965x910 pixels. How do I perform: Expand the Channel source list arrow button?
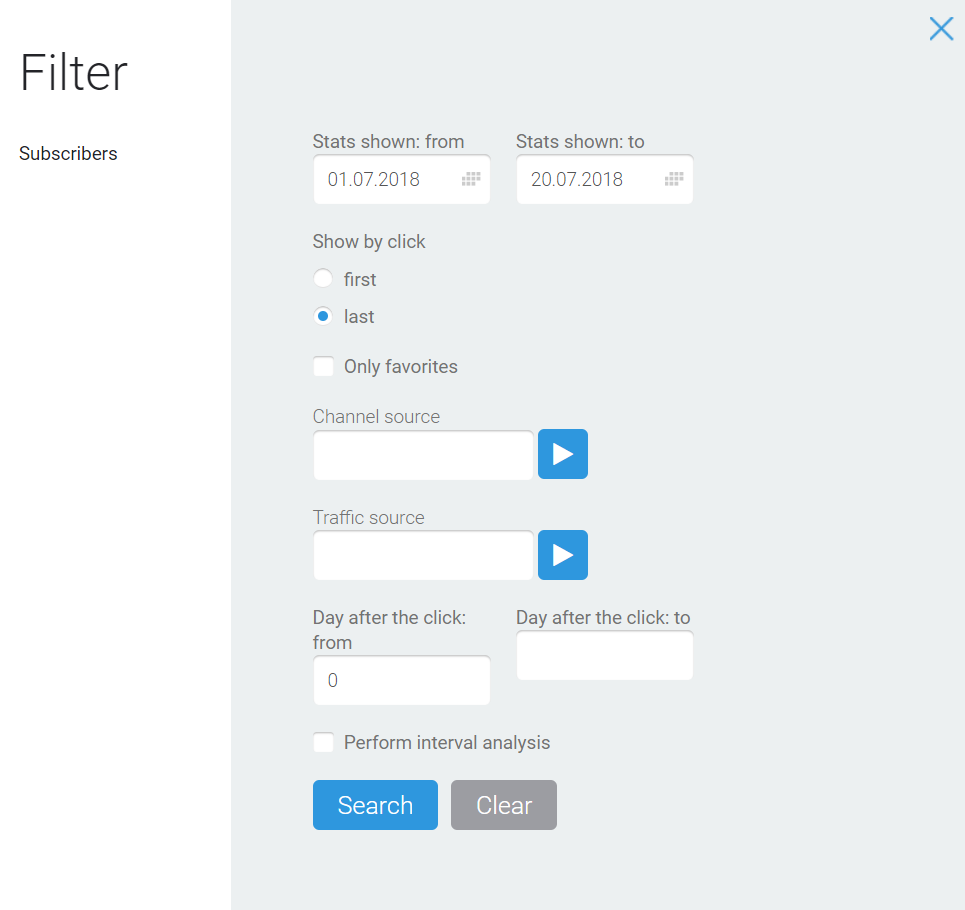(x=563, y=454)
